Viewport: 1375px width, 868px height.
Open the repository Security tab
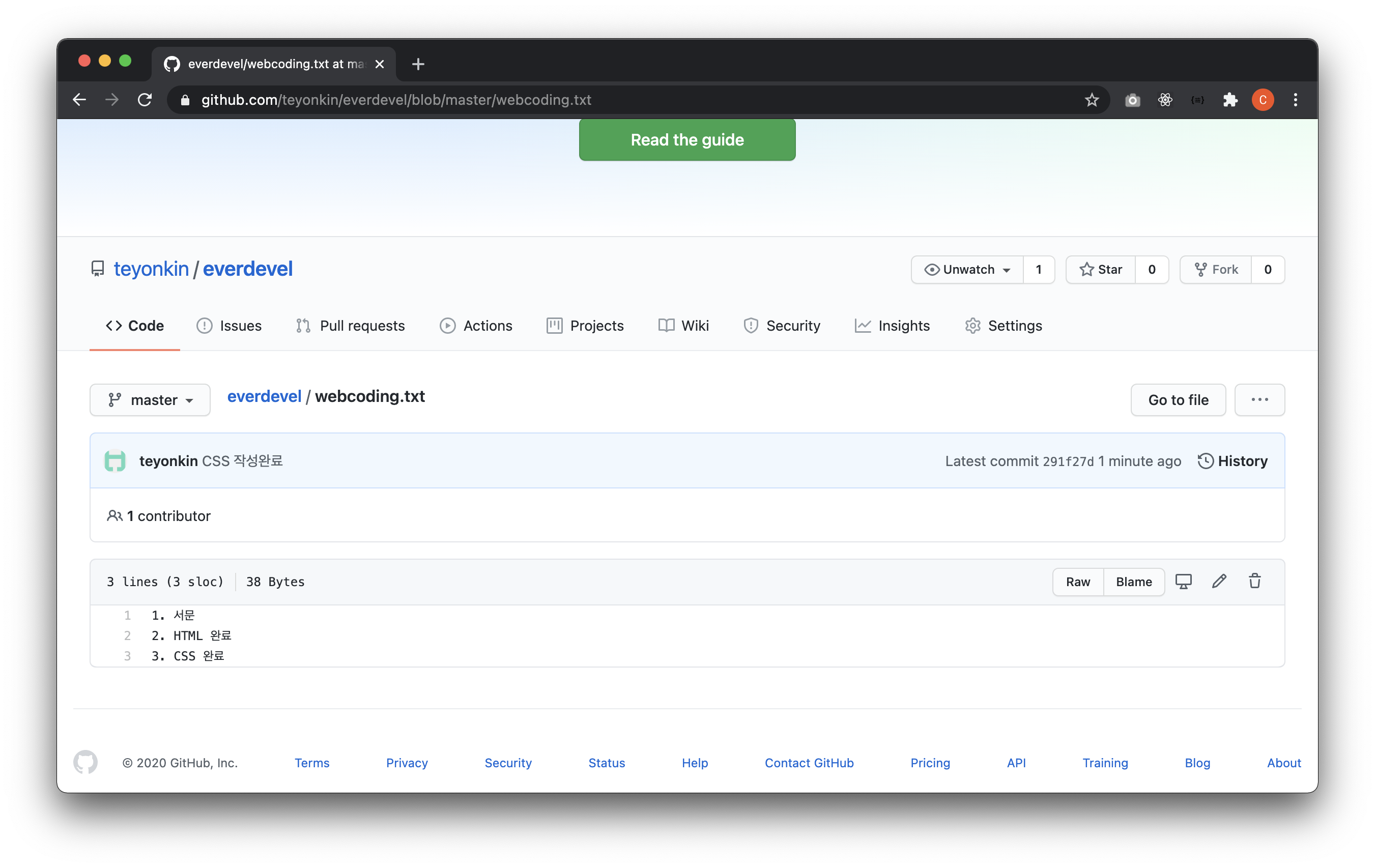[x=782, y=326]
